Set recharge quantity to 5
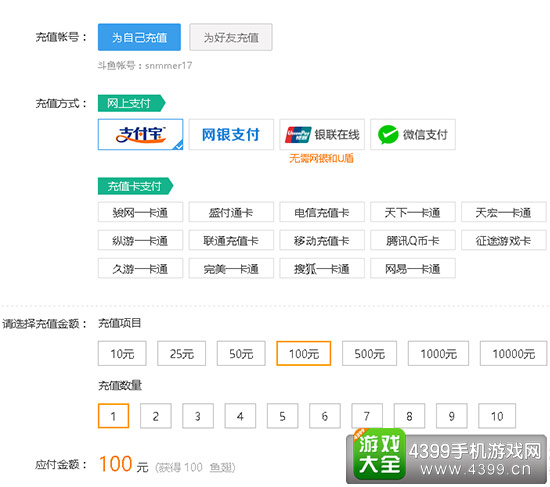 pos(282,416)
